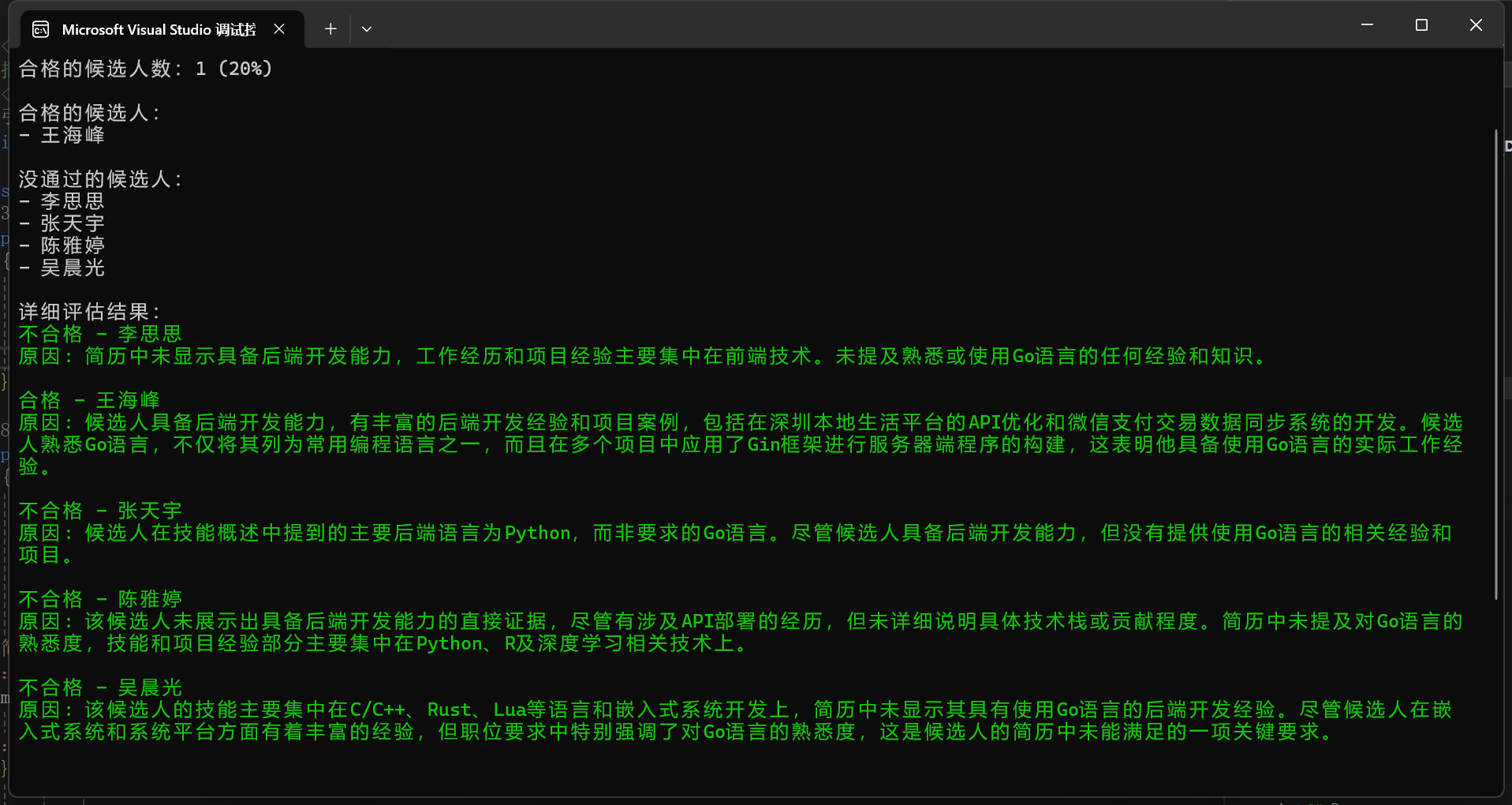The image size is (1512, 805).
Task: Open a new terminal tab with the plus button
Action: [x=330, y=28]
